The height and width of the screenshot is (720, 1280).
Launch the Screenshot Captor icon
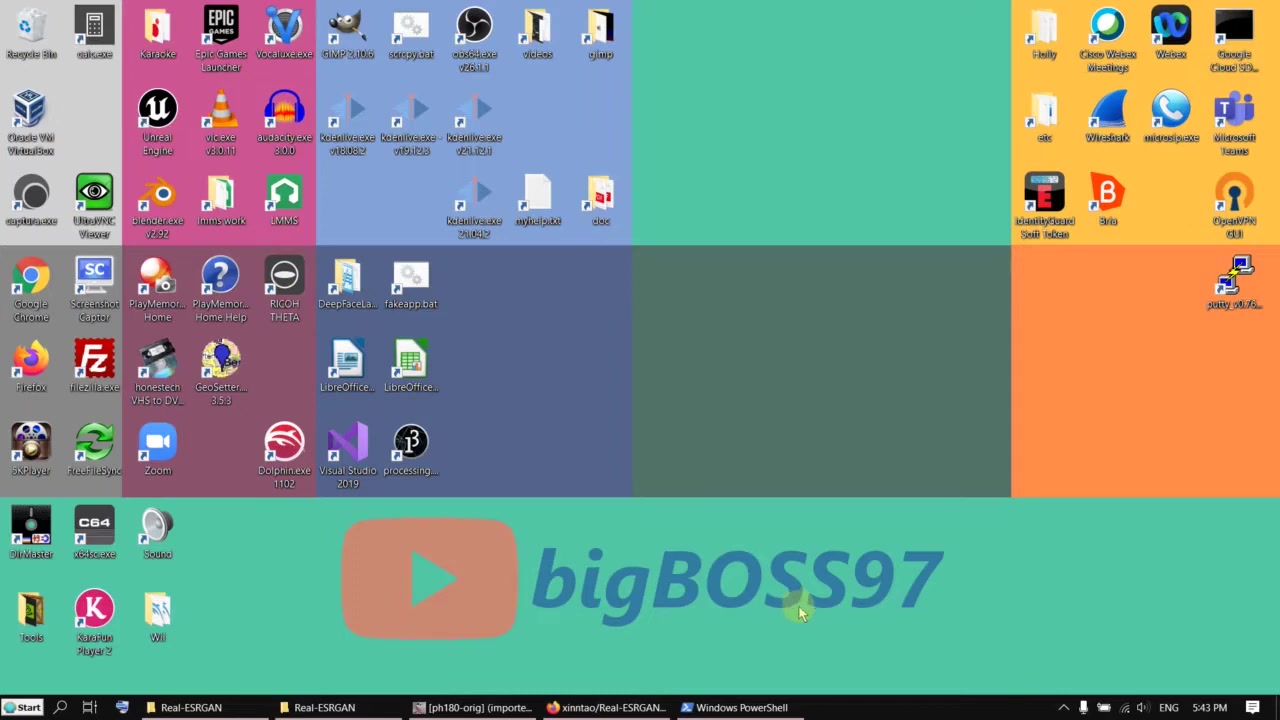94,290
